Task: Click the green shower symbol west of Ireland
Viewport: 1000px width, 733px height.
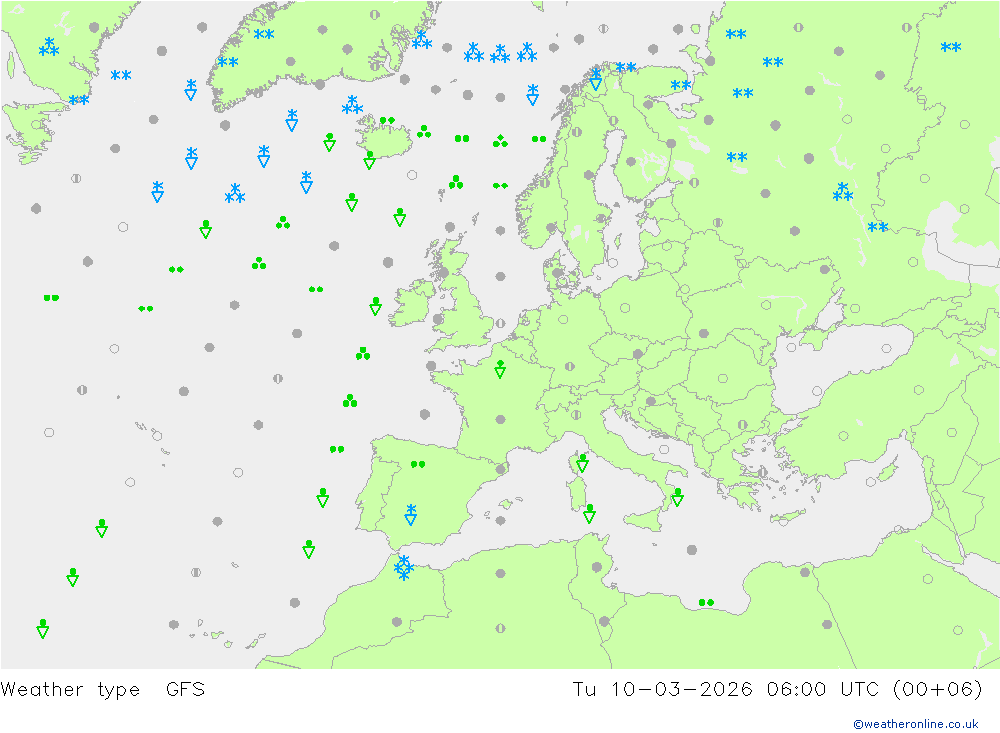Action: (x=376, y=306)
